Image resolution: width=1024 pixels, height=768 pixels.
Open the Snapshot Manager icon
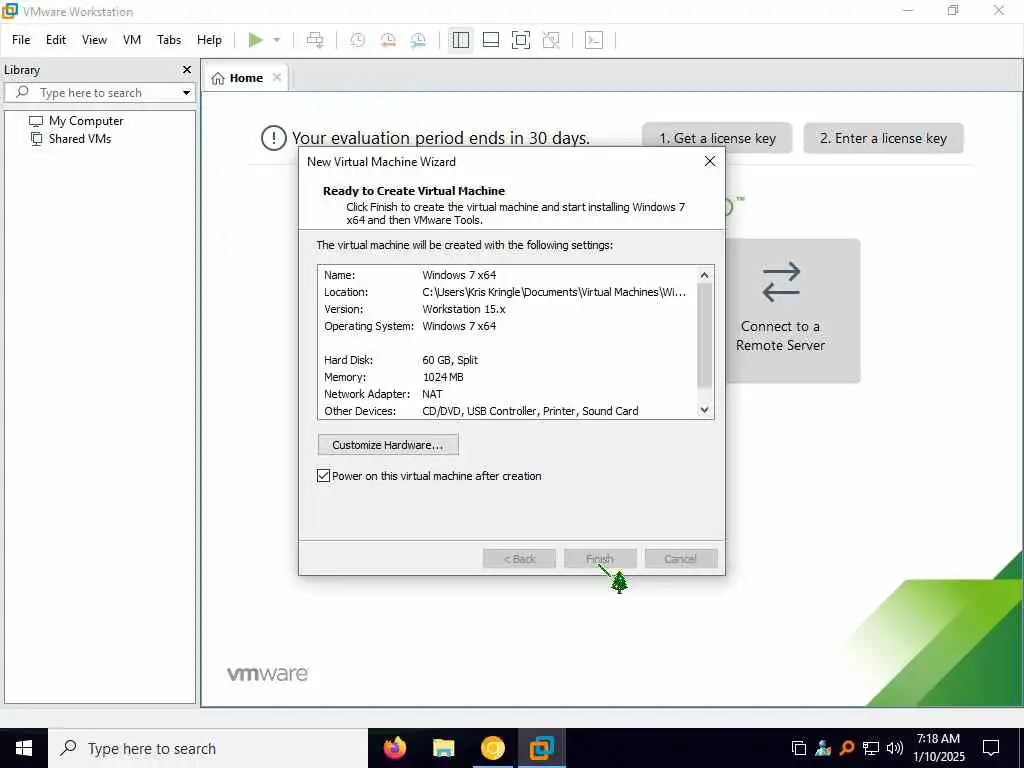pyautogui.click(x=418, y=40)
